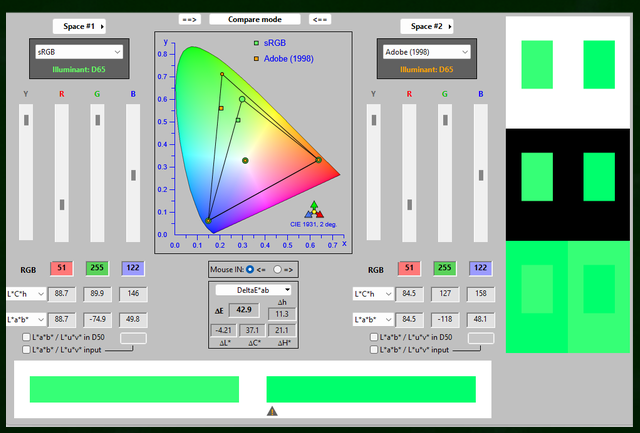Click the warning triangle icon below color bars
640x433 pixels.
click(x=272, y=411)
